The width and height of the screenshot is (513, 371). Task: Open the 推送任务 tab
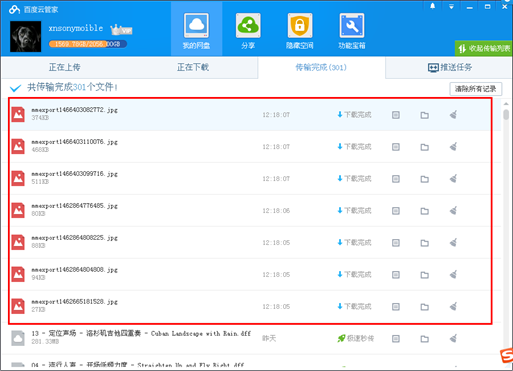(x=450, y=68)
